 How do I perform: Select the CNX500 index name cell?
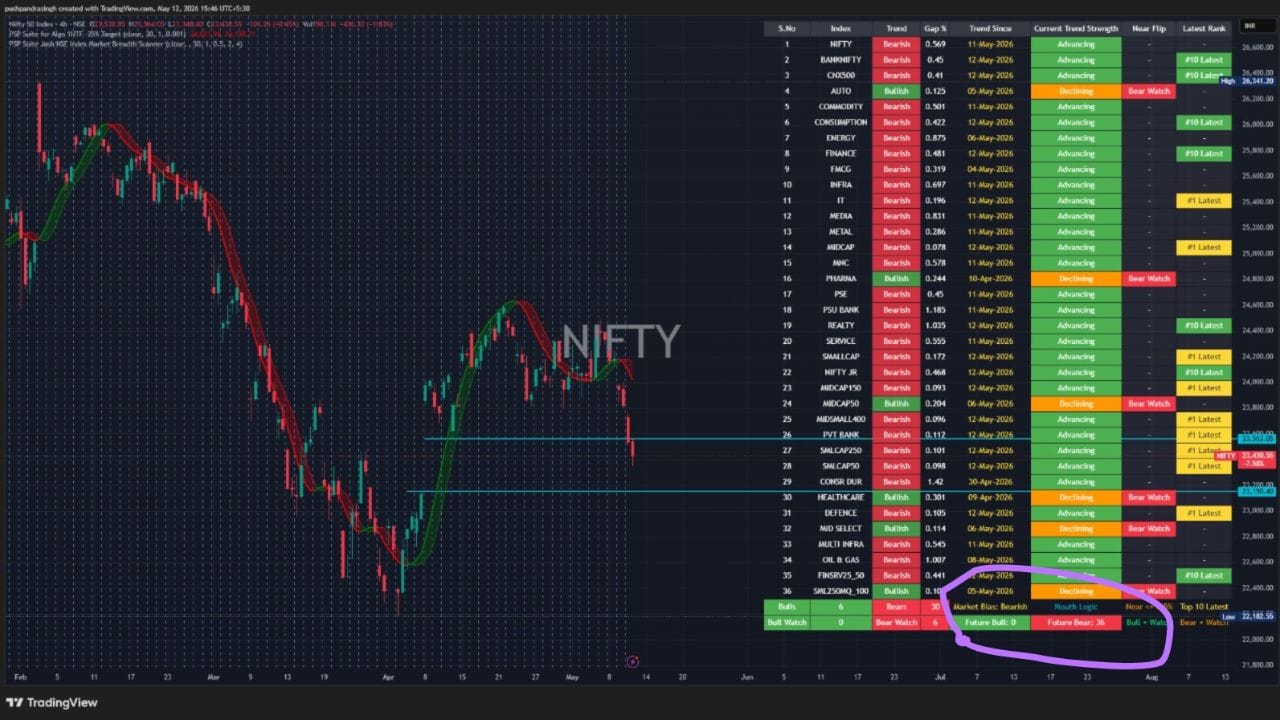pos(840,75)
